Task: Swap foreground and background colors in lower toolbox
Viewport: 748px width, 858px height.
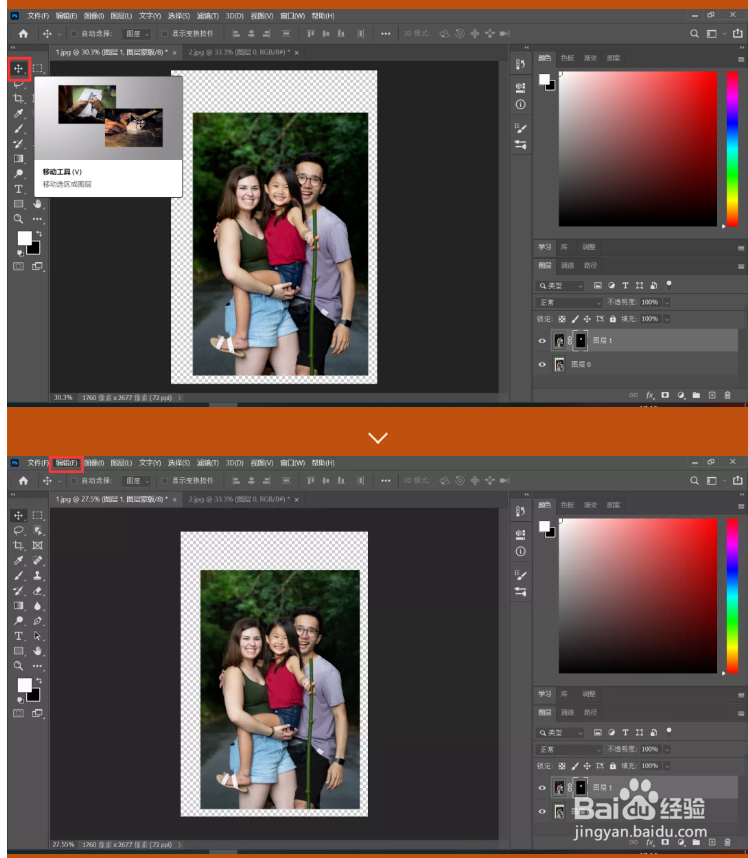Action: point(39,681)
